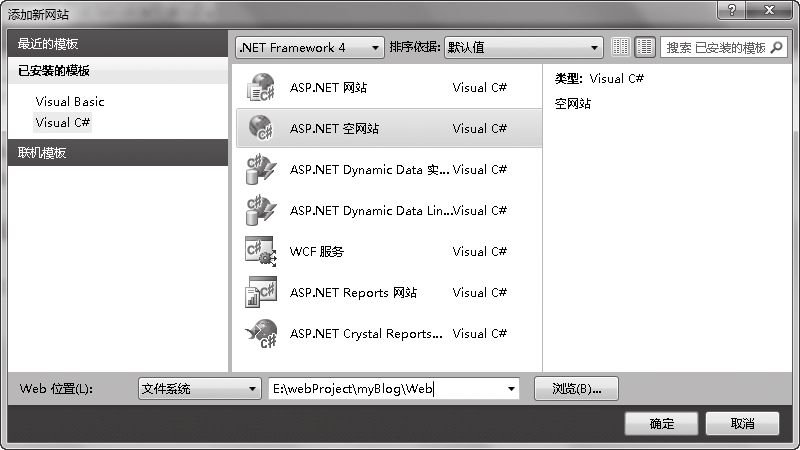Select the 联机模板 section

coord(118,153)
